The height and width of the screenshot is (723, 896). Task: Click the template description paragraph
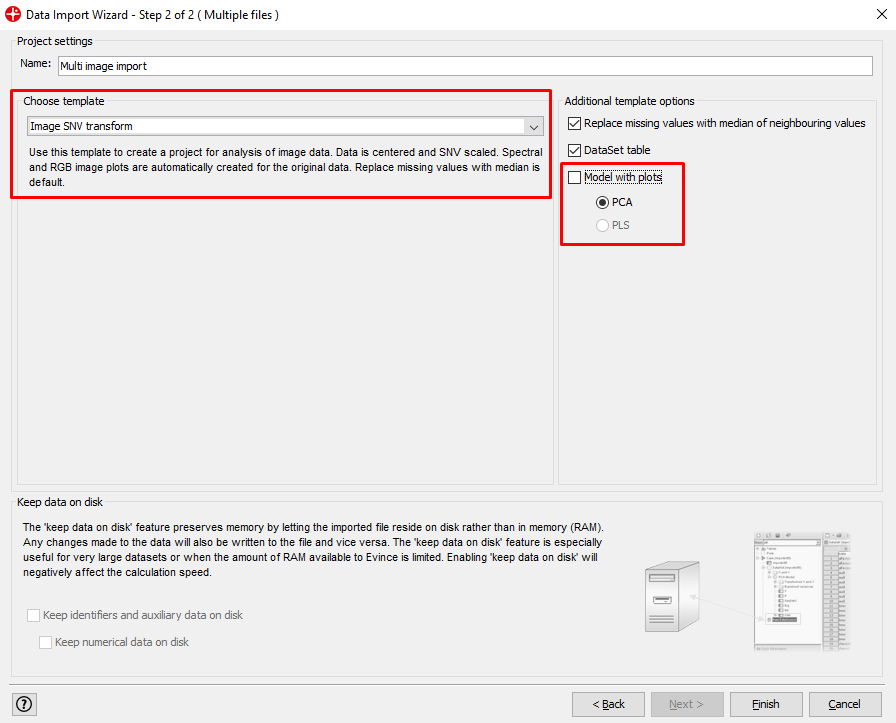[x=284, y=168]
